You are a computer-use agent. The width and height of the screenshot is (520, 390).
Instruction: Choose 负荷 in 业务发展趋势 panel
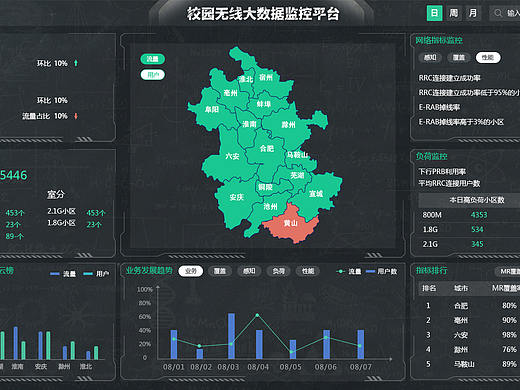click(278, 271)
